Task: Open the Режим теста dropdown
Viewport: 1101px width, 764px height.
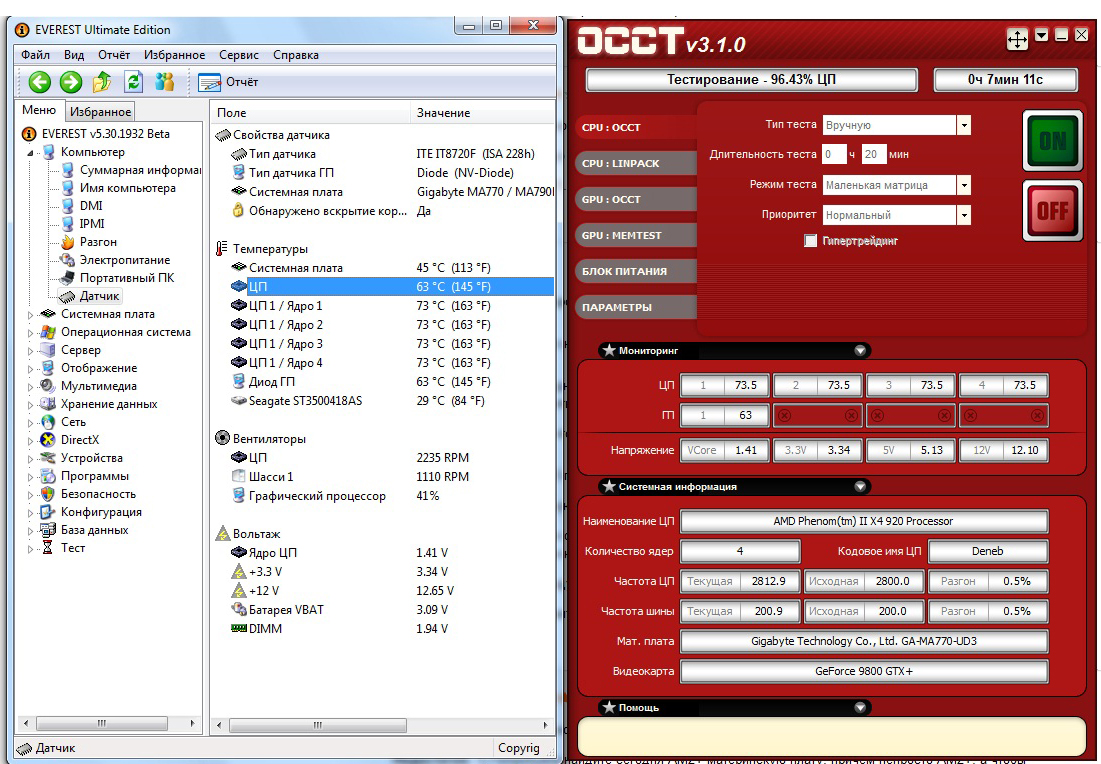Action: (964, 185)
